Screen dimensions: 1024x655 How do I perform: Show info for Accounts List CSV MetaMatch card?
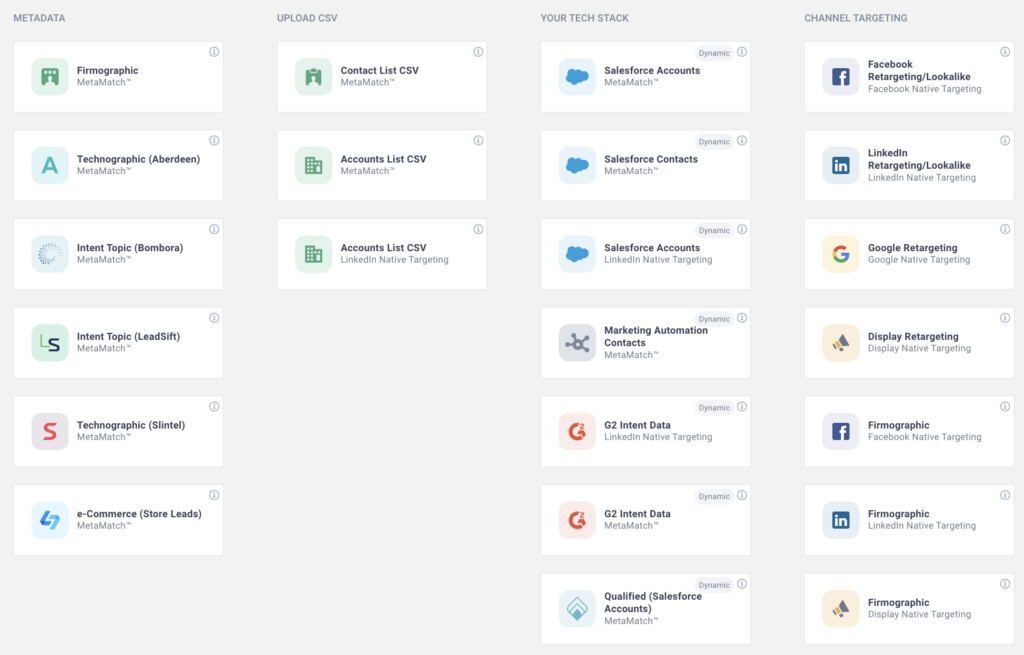tap(478, 140)
